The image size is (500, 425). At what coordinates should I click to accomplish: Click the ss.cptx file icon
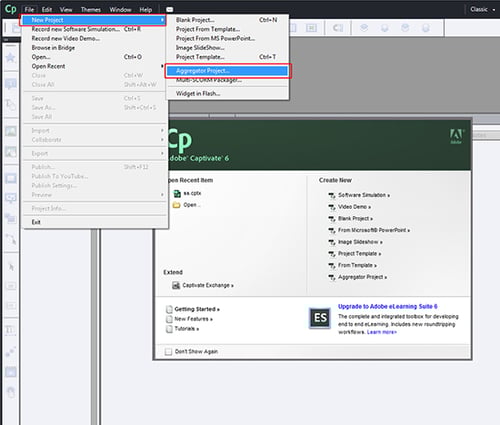pyautogui.click(x=177, y=193)
